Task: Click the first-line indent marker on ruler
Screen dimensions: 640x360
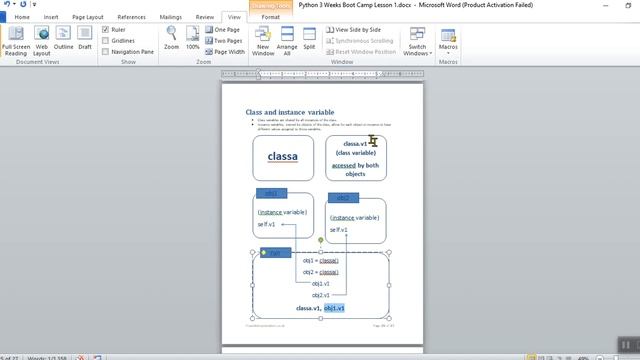Action: point(258,71)
